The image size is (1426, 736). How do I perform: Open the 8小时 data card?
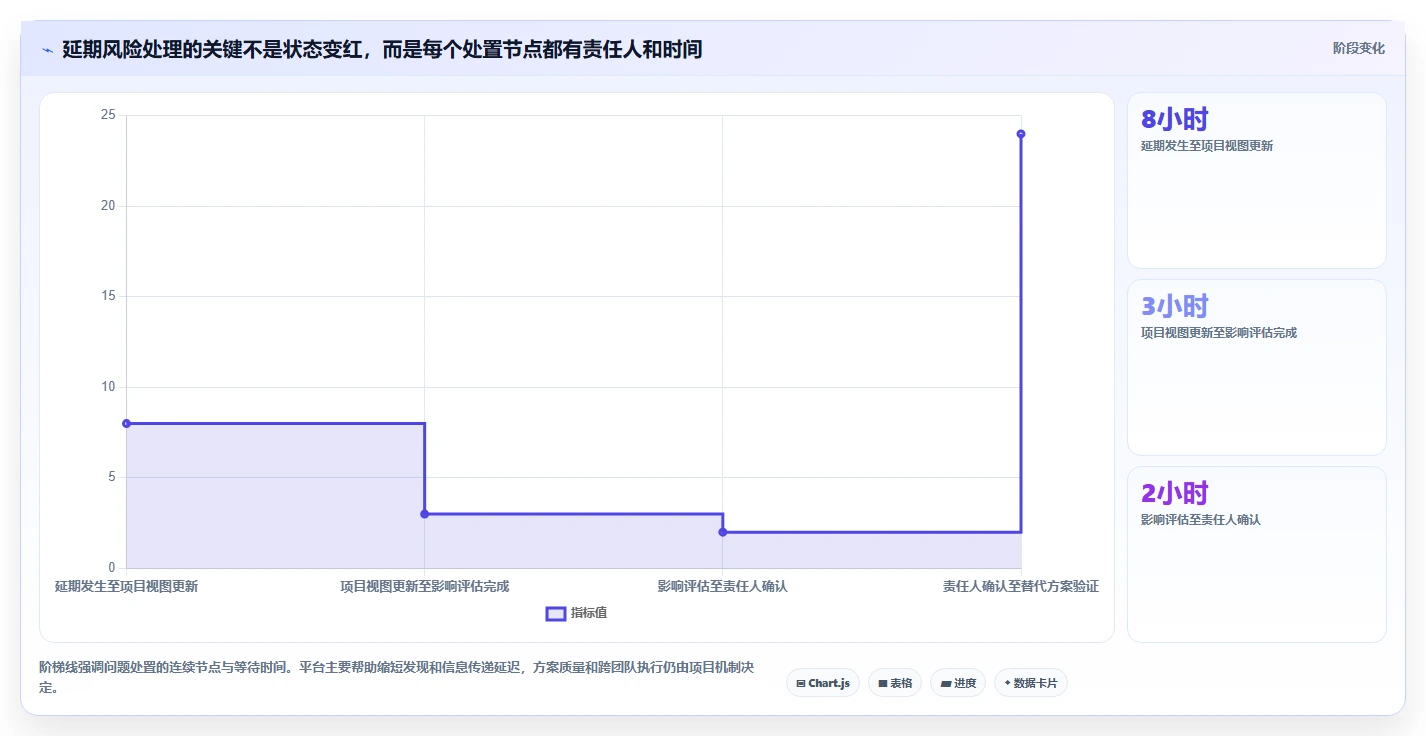(1257, 181)
